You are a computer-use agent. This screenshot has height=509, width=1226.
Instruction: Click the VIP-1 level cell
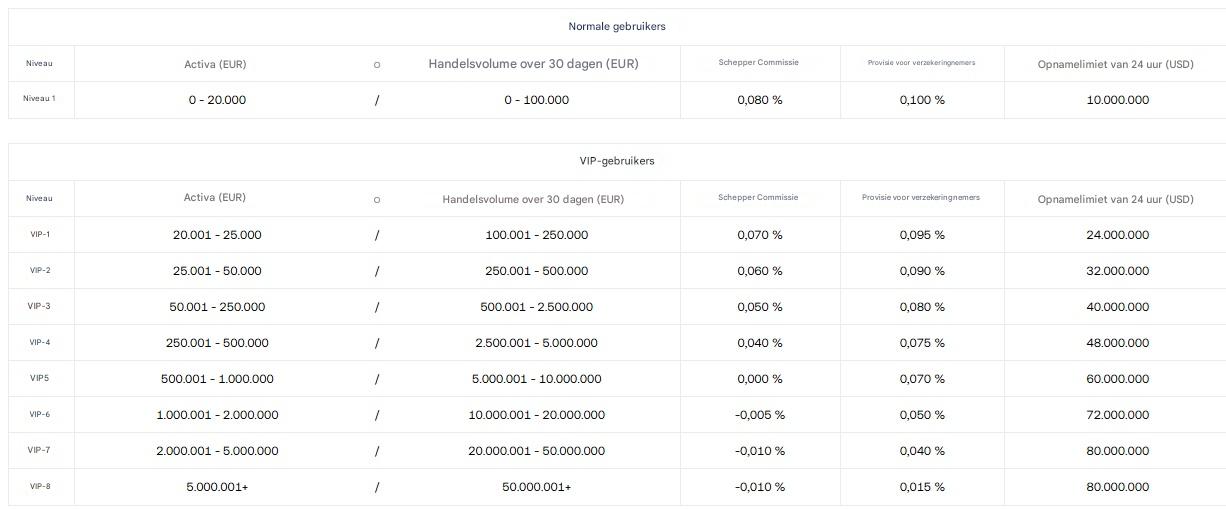tap(40, 235)
